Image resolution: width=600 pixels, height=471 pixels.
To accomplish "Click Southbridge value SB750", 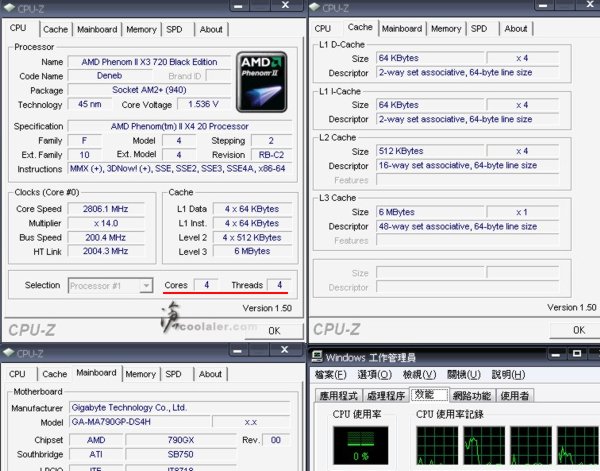I will (181, 454).
